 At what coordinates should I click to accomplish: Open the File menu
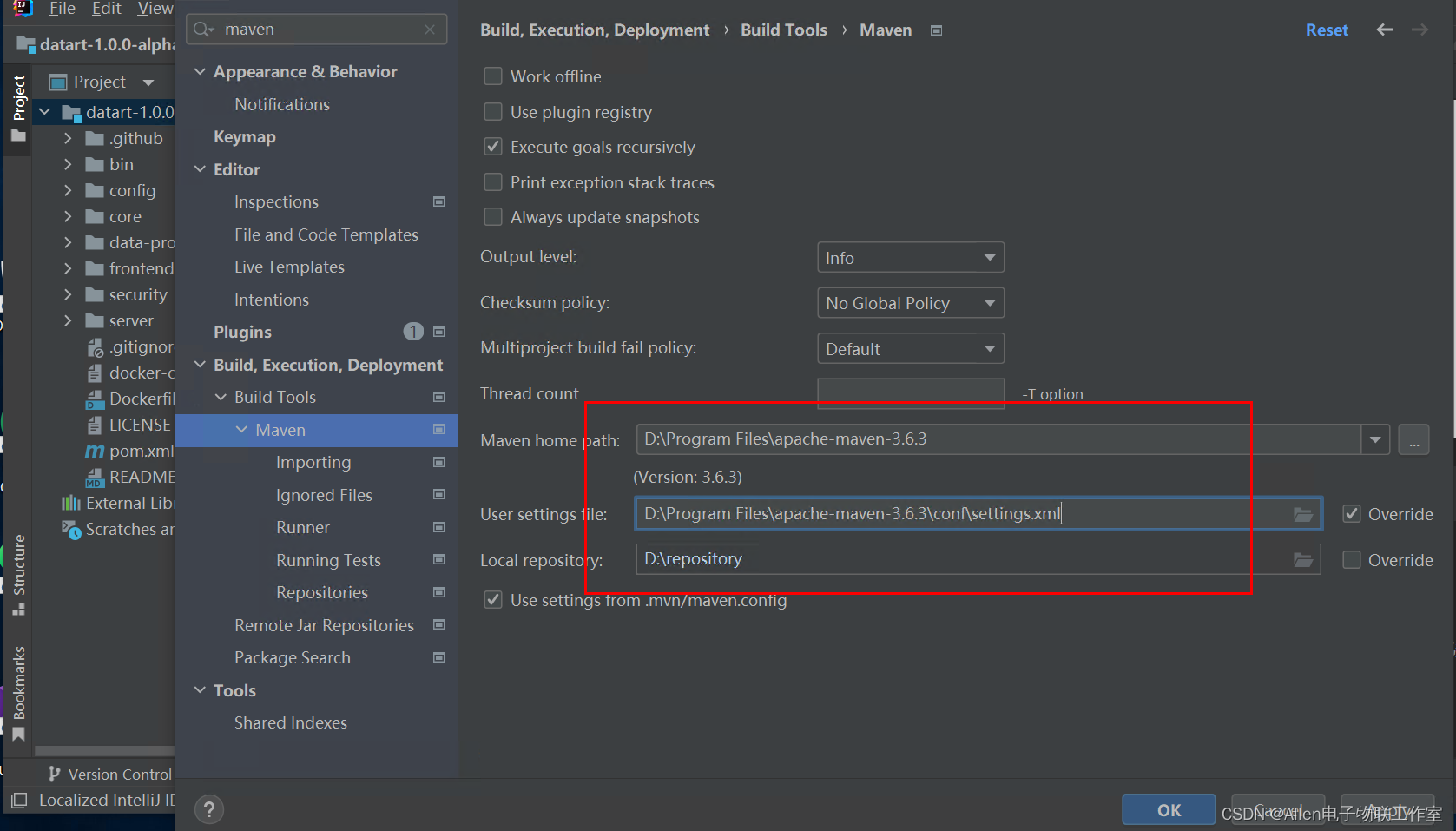click(61, 9)
